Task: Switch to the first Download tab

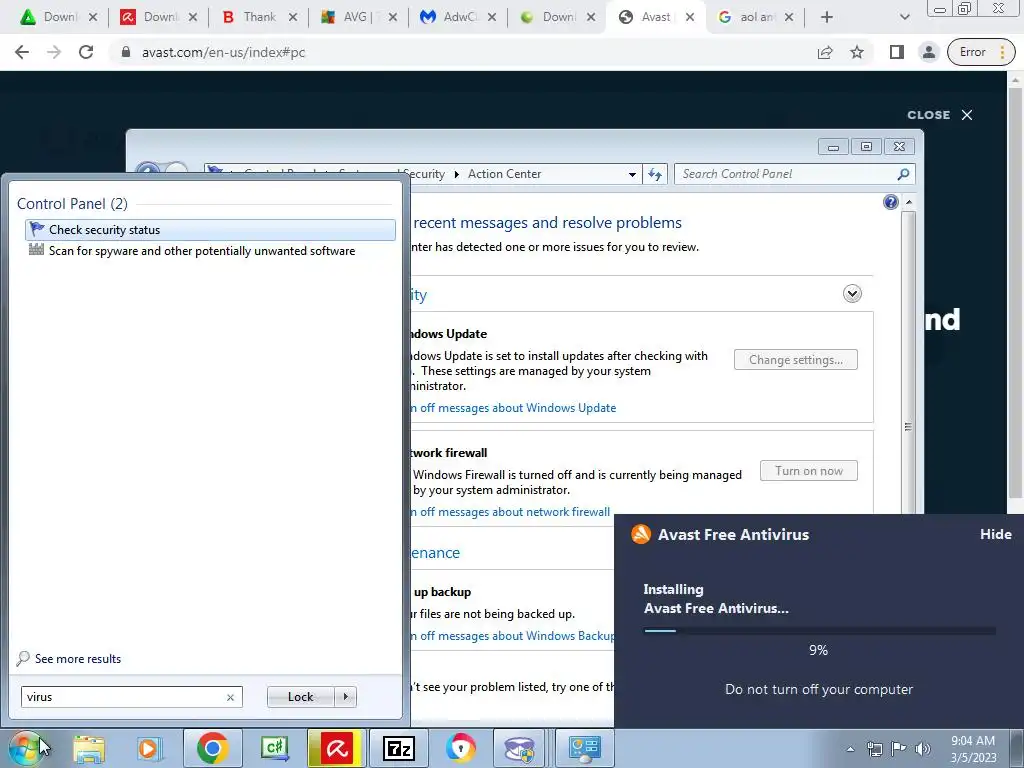Action: [57, 17]
